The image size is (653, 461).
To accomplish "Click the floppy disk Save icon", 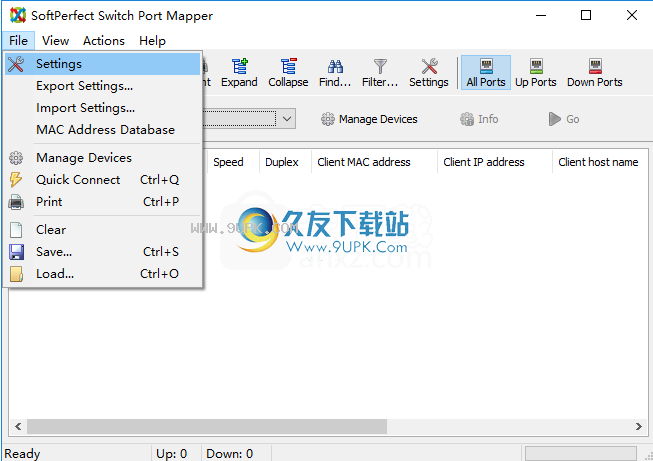I will (16, 252).
